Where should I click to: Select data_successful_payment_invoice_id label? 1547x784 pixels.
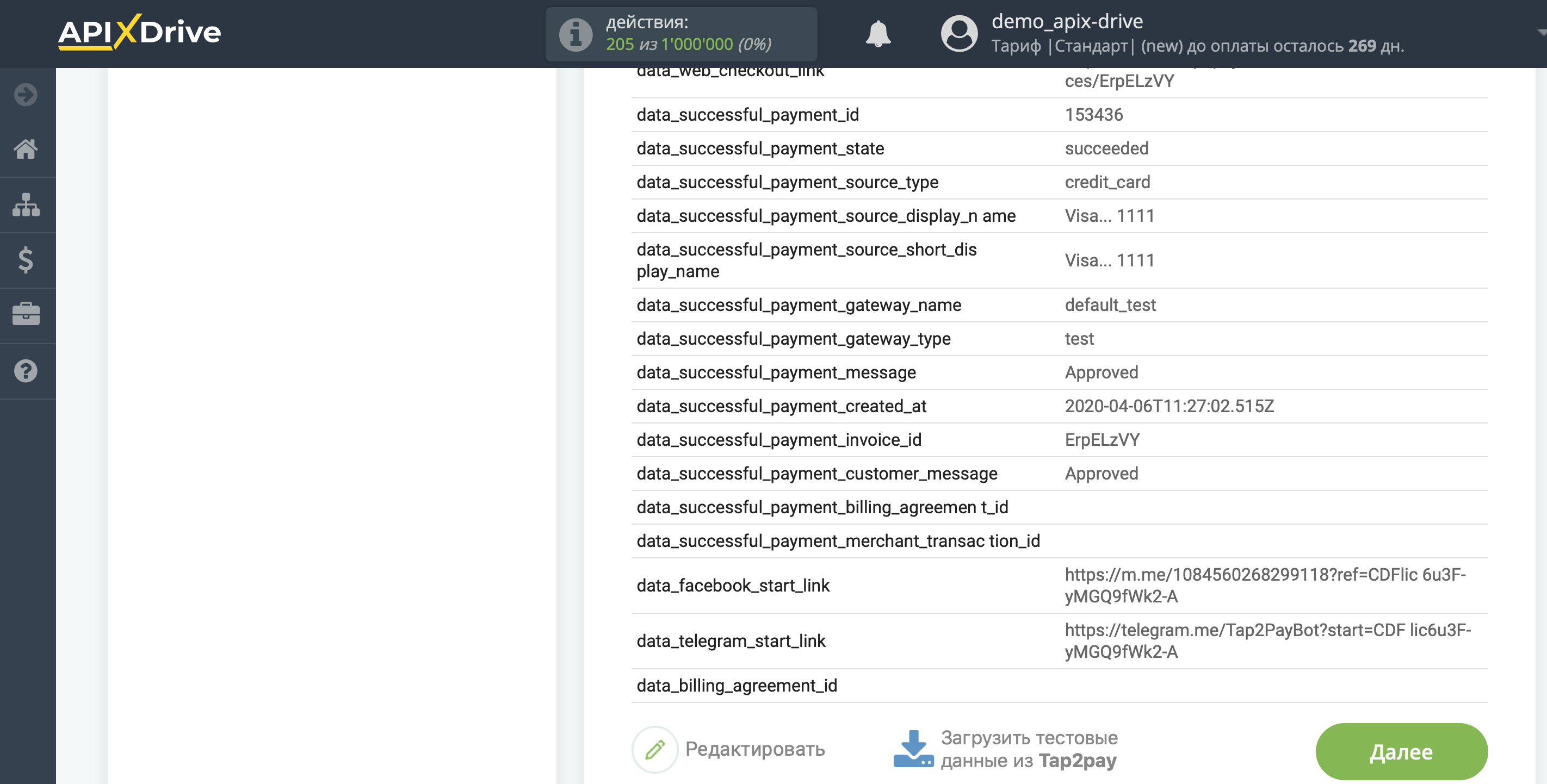pos(779,439)
